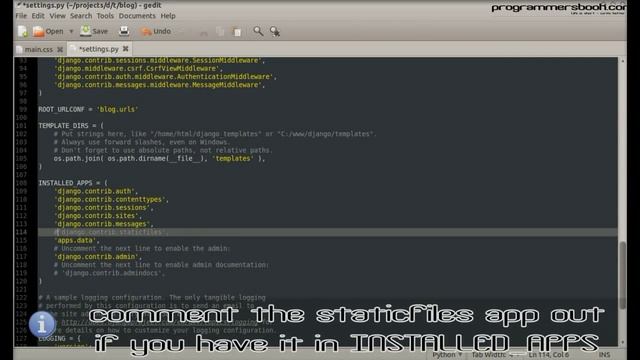This screenshot has width=640, height=360.
Task: Click the scrollbar down arrow
Action: click(x=622, y=343)
